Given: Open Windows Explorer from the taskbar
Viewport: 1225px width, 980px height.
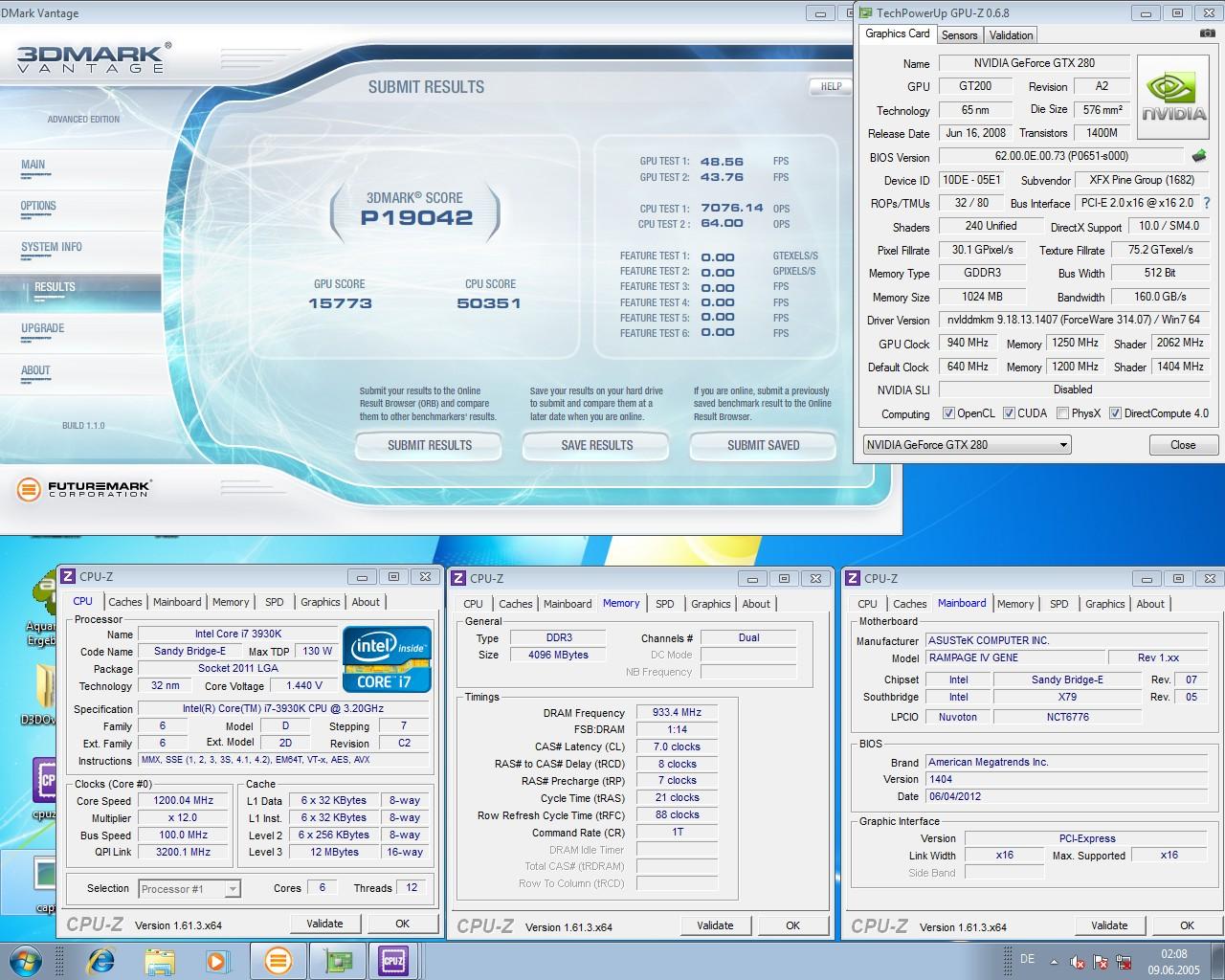Looking at the screenshot, I should (x=159, y=961).
